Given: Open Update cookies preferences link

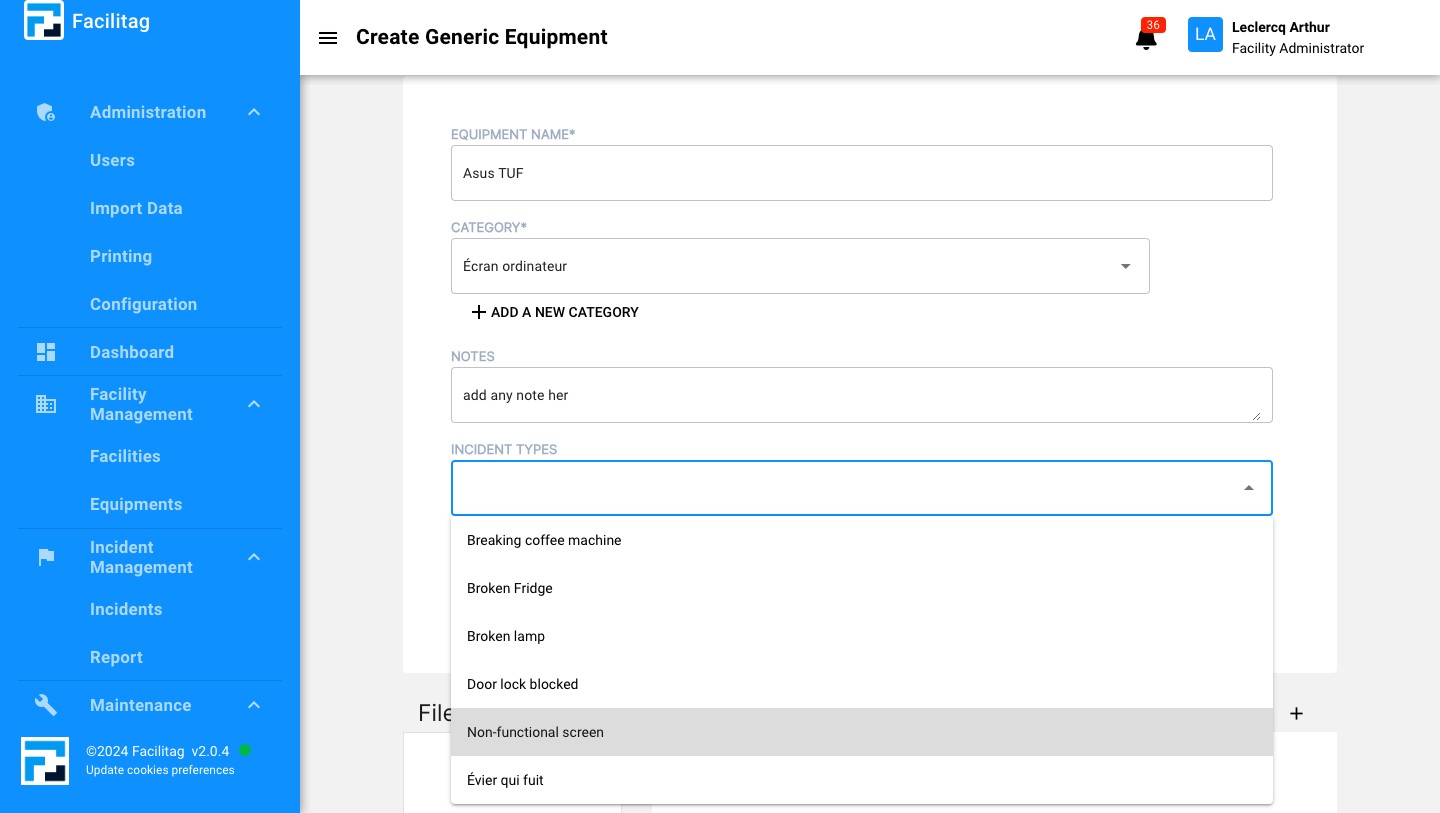Looking at the screenshot, I should 160,770.
